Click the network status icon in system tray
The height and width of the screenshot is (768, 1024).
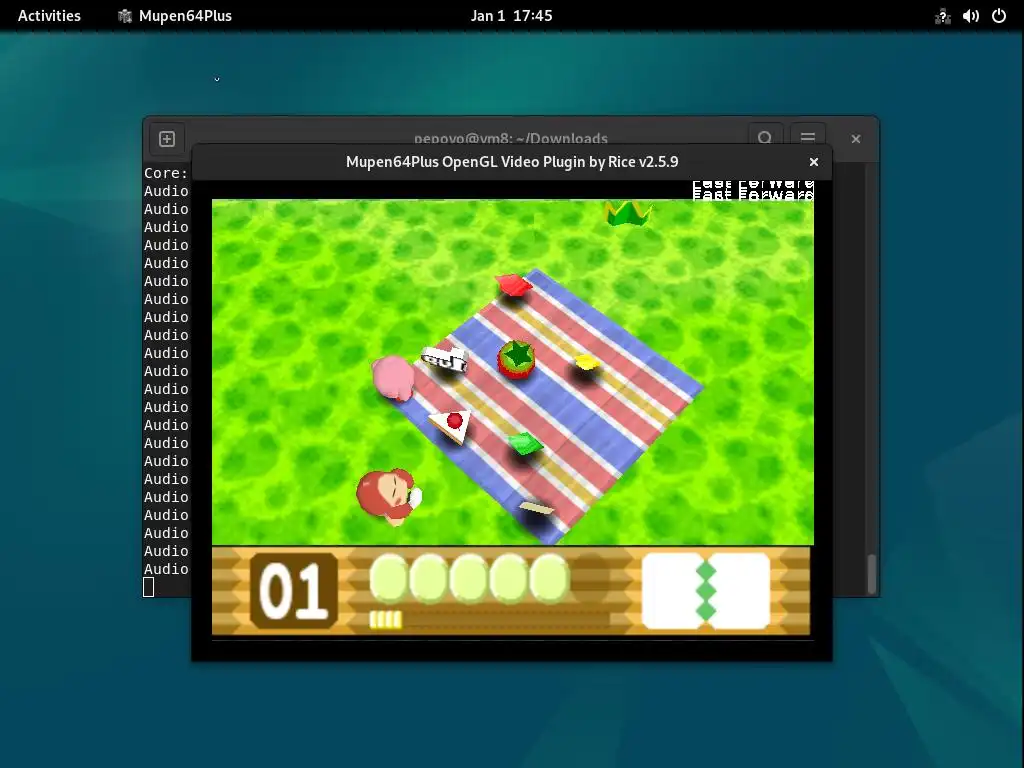pos(942,16)
